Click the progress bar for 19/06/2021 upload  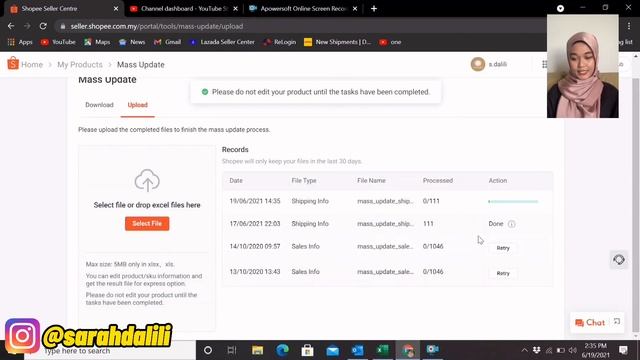click(x=513, y=201)
